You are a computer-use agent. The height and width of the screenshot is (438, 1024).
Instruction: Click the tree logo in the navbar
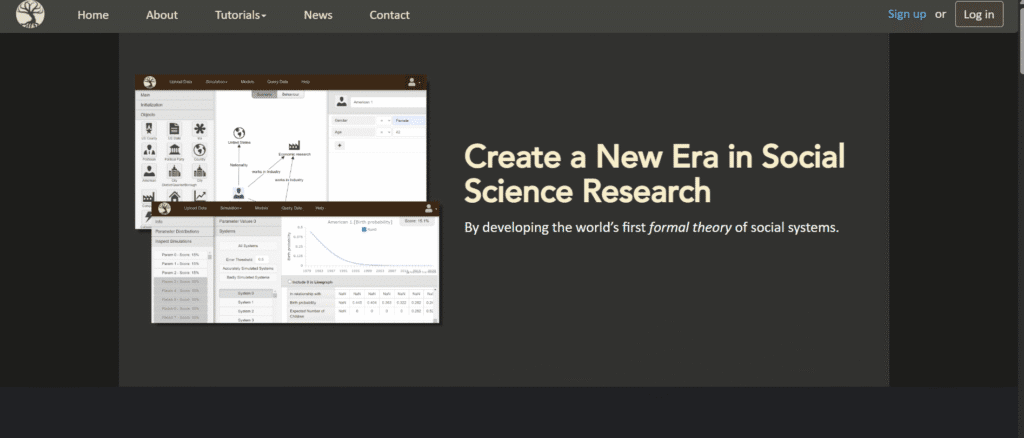tap(30, 15)
